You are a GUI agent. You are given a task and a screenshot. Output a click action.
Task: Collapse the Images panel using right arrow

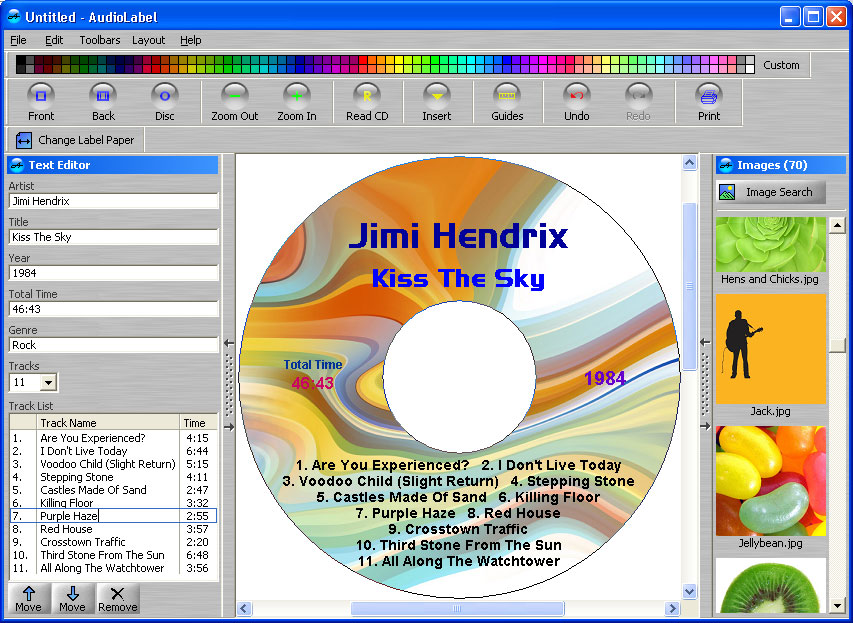(705, 426)
